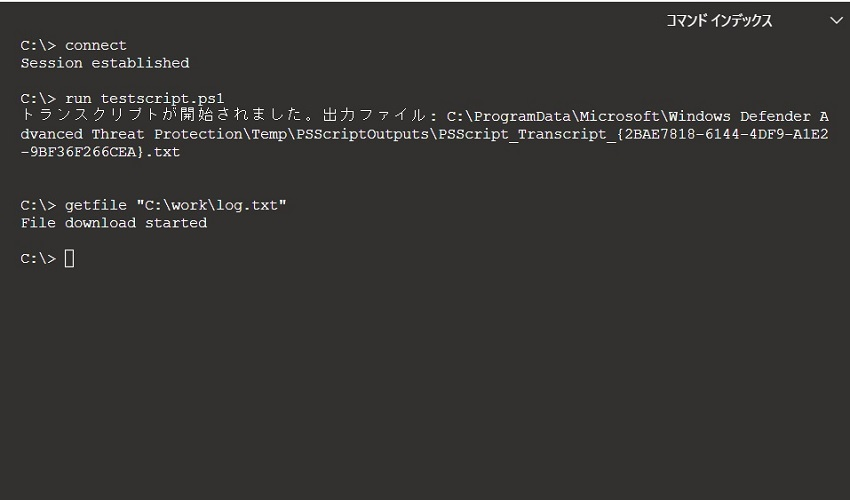Click the word "run" in the second command
Image resolution: width=850 pixels, height=500 pixels.
coord(78,98)
